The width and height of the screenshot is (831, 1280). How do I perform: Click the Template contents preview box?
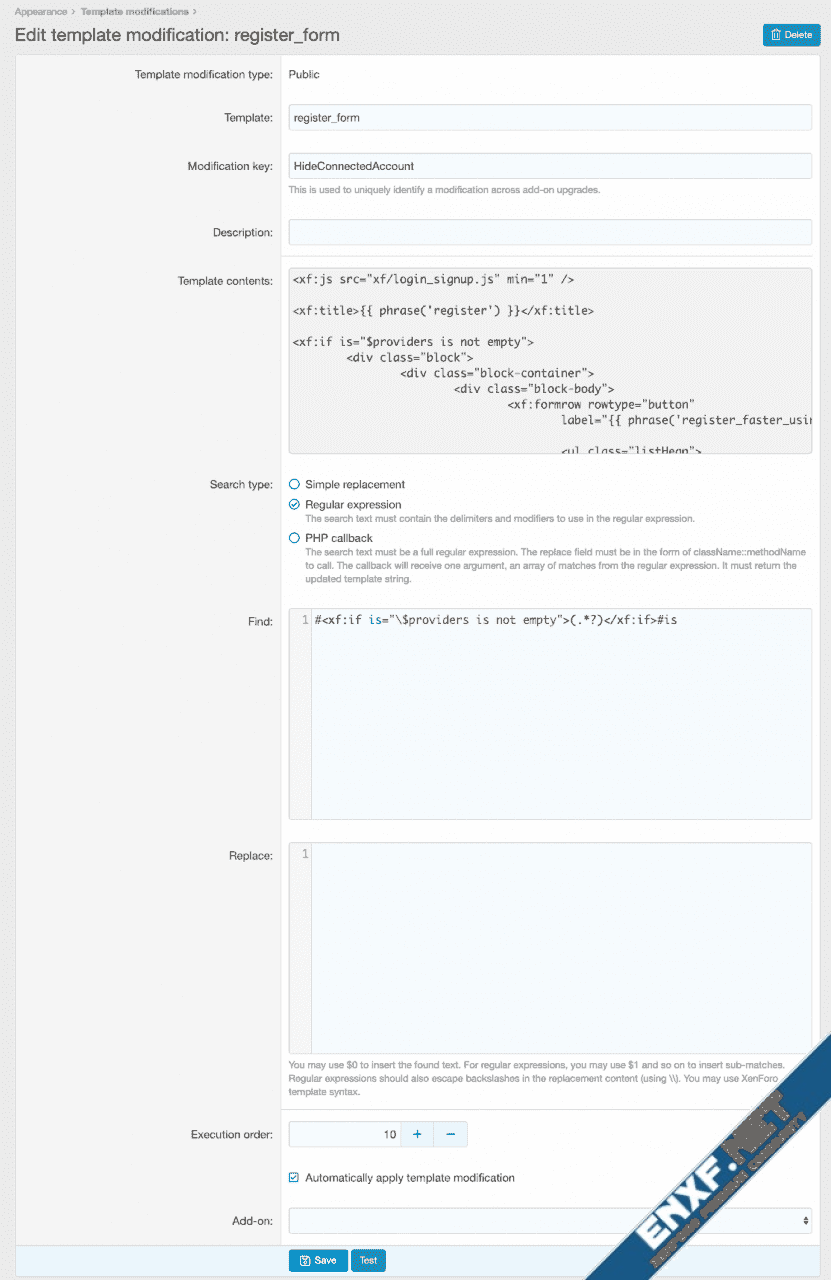point(549,361)
